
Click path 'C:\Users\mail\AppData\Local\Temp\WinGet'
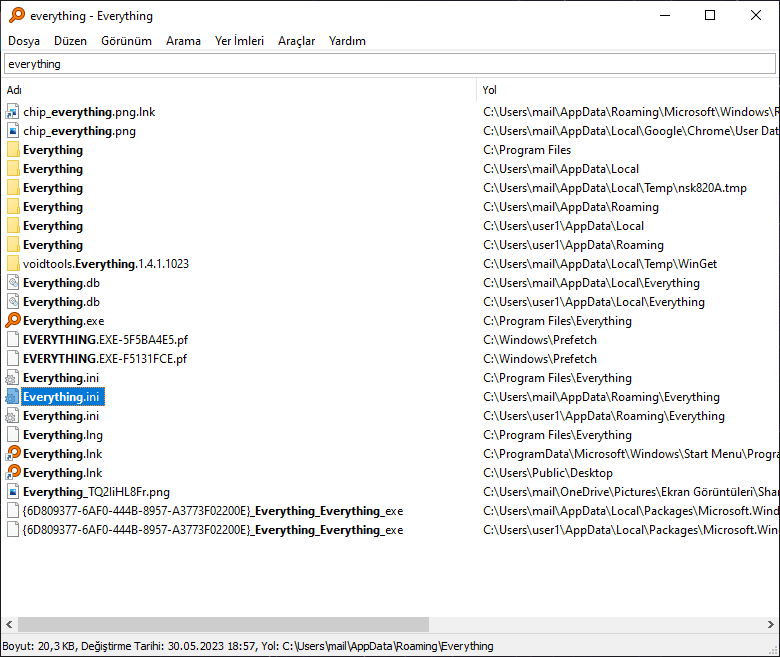[x=600, y=264]
